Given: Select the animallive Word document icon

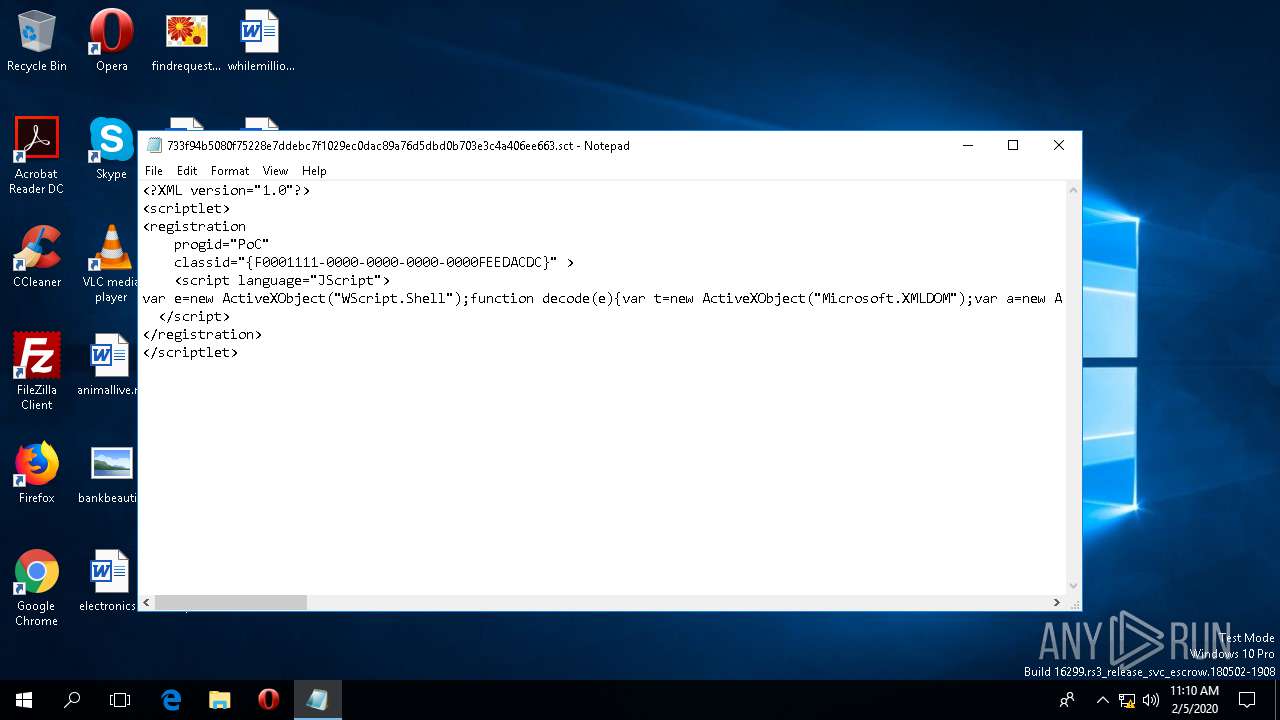Looking at the screenshot, I should coord(108,364).
